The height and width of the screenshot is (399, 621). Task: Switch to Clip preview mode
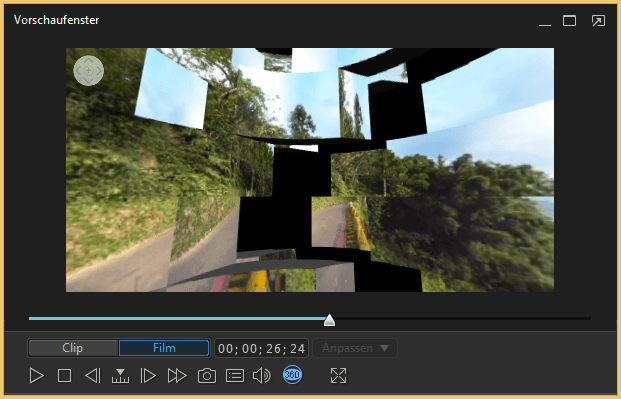(73, 348)
